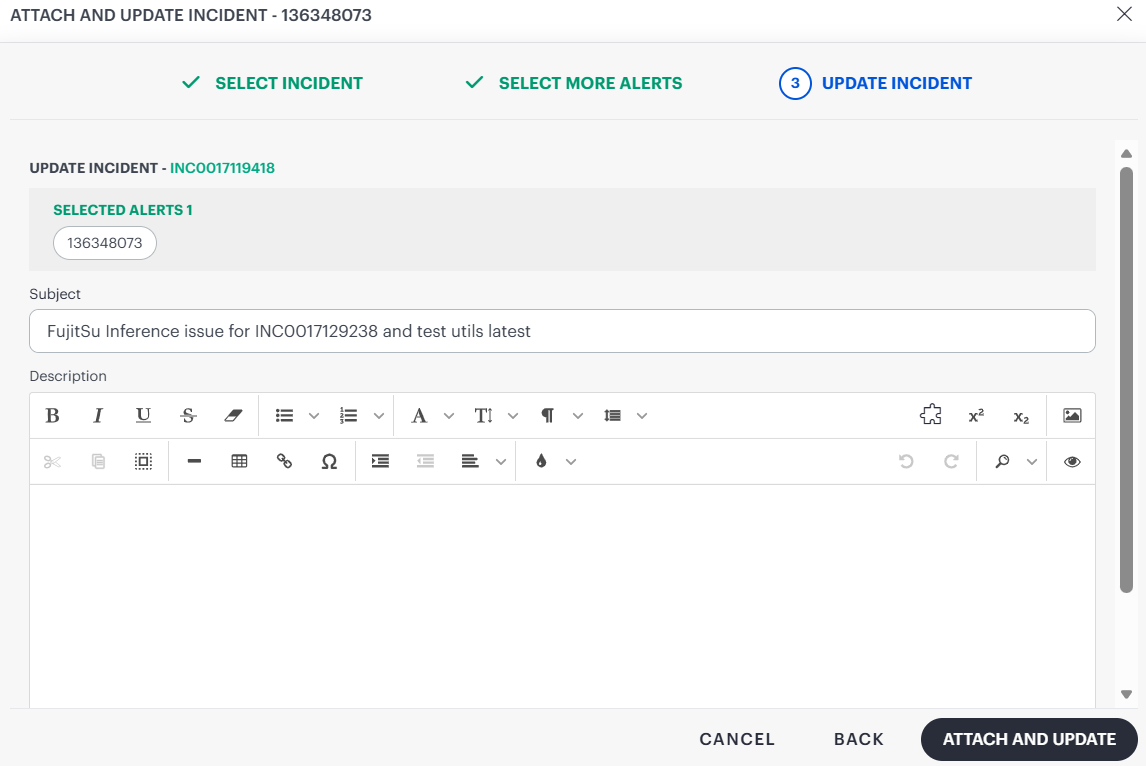Click the Attach and Update button
The image size is (1146, 766).
point(1029,739)
